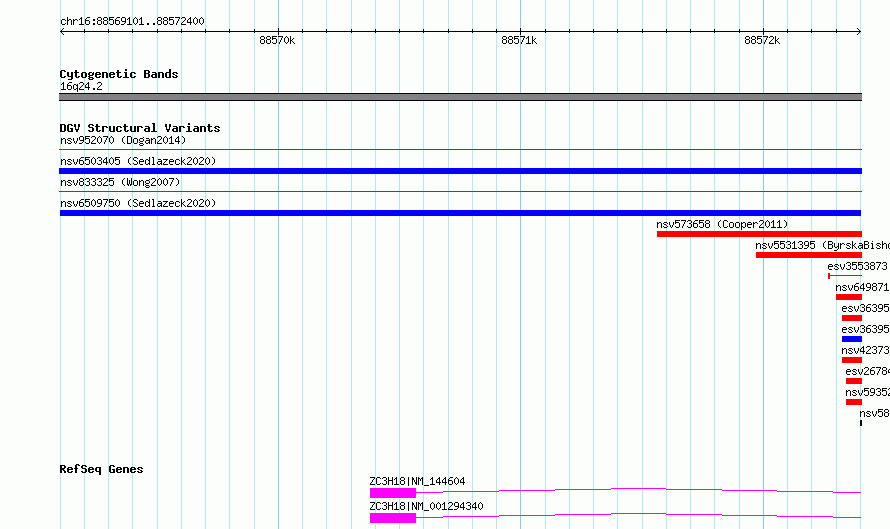The height and width of the screenshot is (529, 890).
Task: Click the magenta exon block of NM_001294340
Action: 393,518
